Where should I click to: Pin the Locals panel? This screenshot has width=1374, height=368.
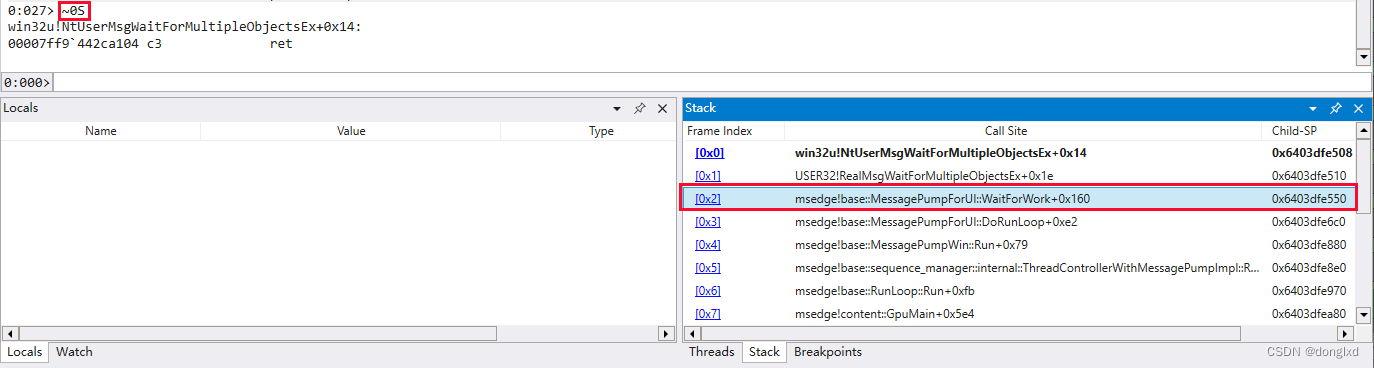click(639, 108)
